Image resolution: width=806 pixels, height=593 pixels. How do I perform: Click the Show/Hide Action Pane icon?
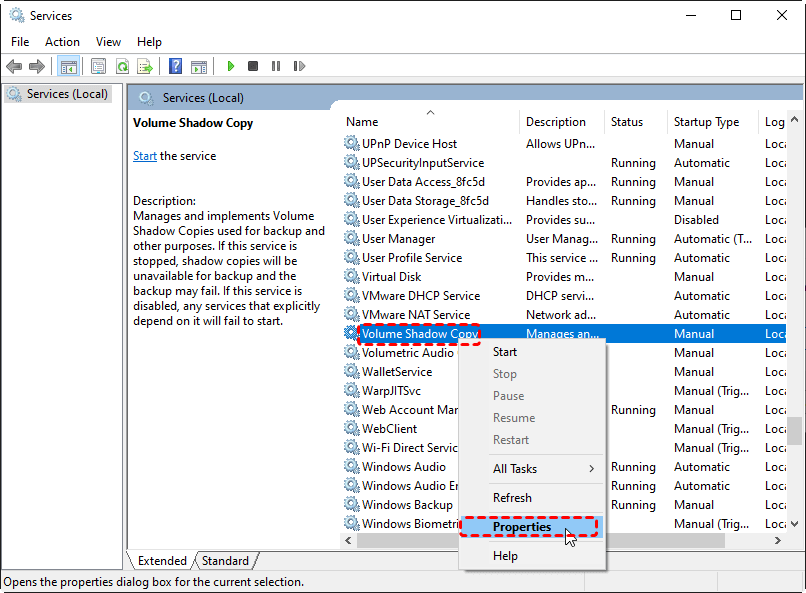tap(199, 66)
